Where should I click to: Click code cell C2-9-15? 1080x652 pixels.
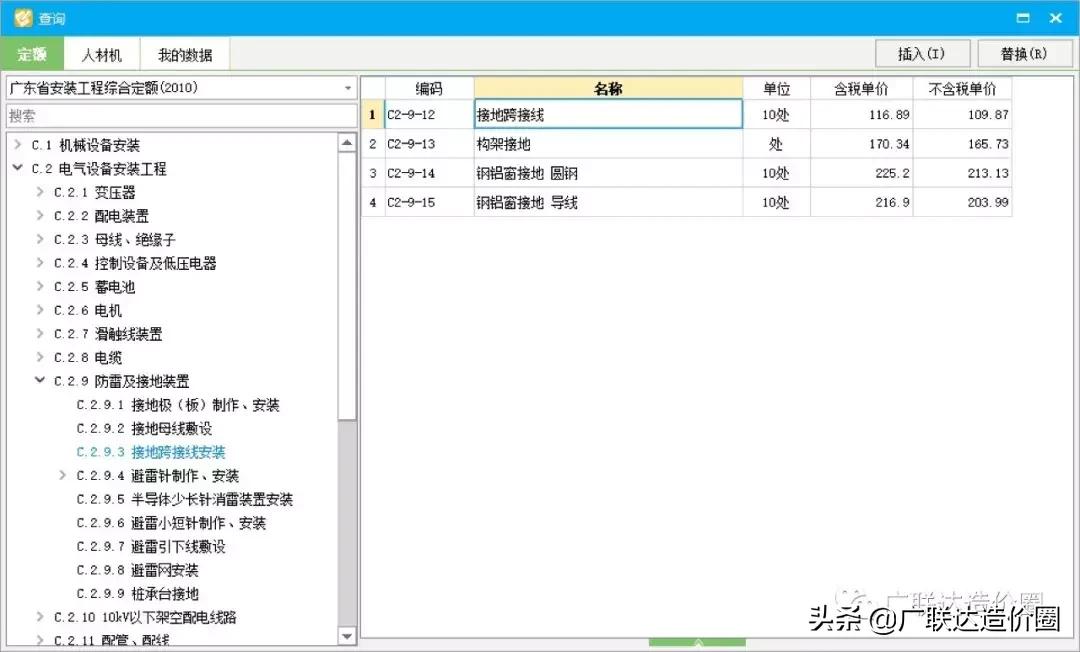tap(429, 202)
